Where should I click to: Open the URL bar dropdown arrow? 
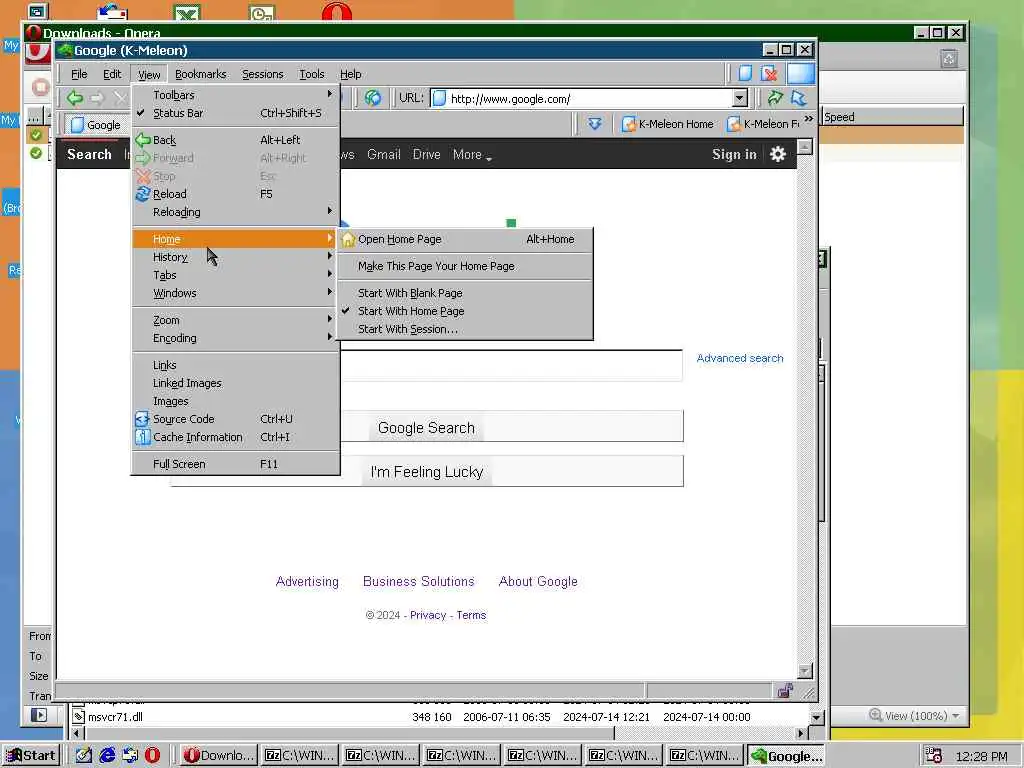(739, 99)
